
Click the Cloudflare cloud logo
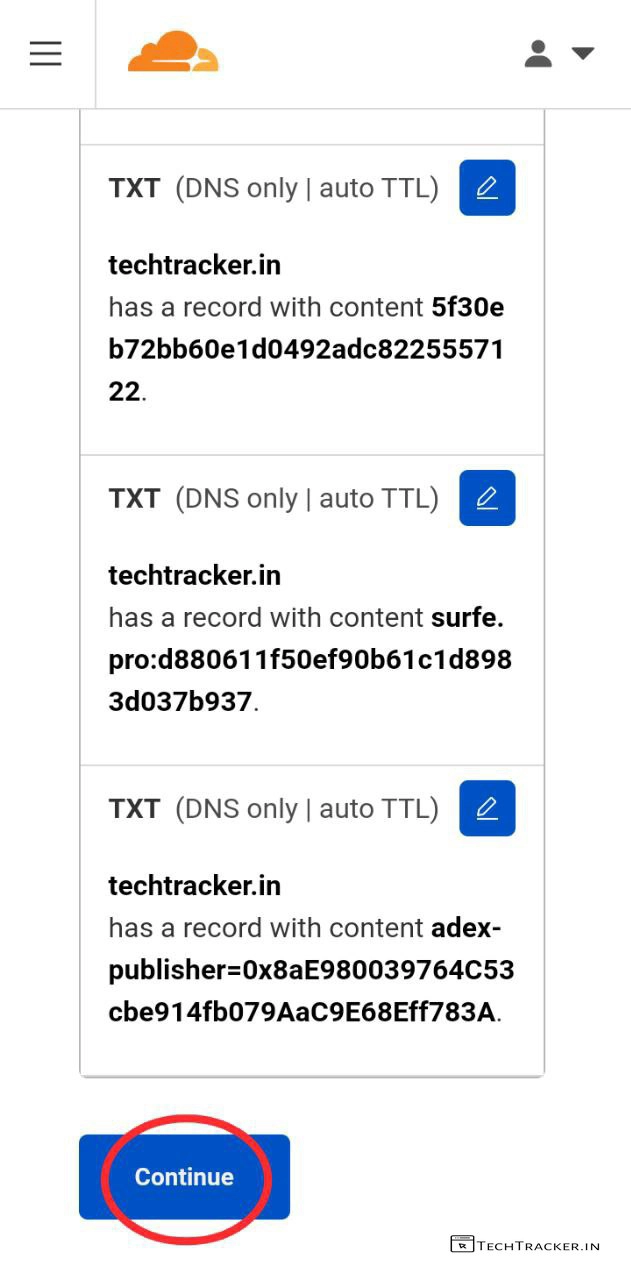172,52
